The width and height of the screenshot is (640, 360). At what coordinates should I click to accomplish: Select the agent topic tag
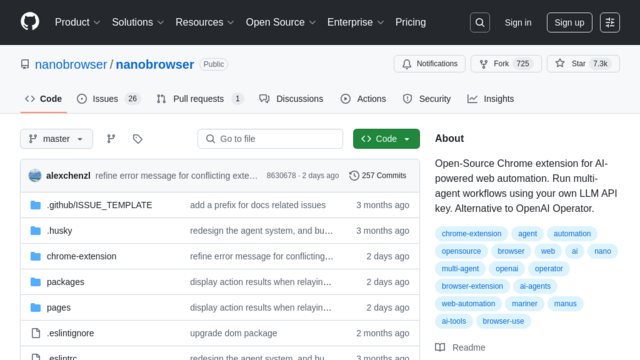[x=527, y=233]
